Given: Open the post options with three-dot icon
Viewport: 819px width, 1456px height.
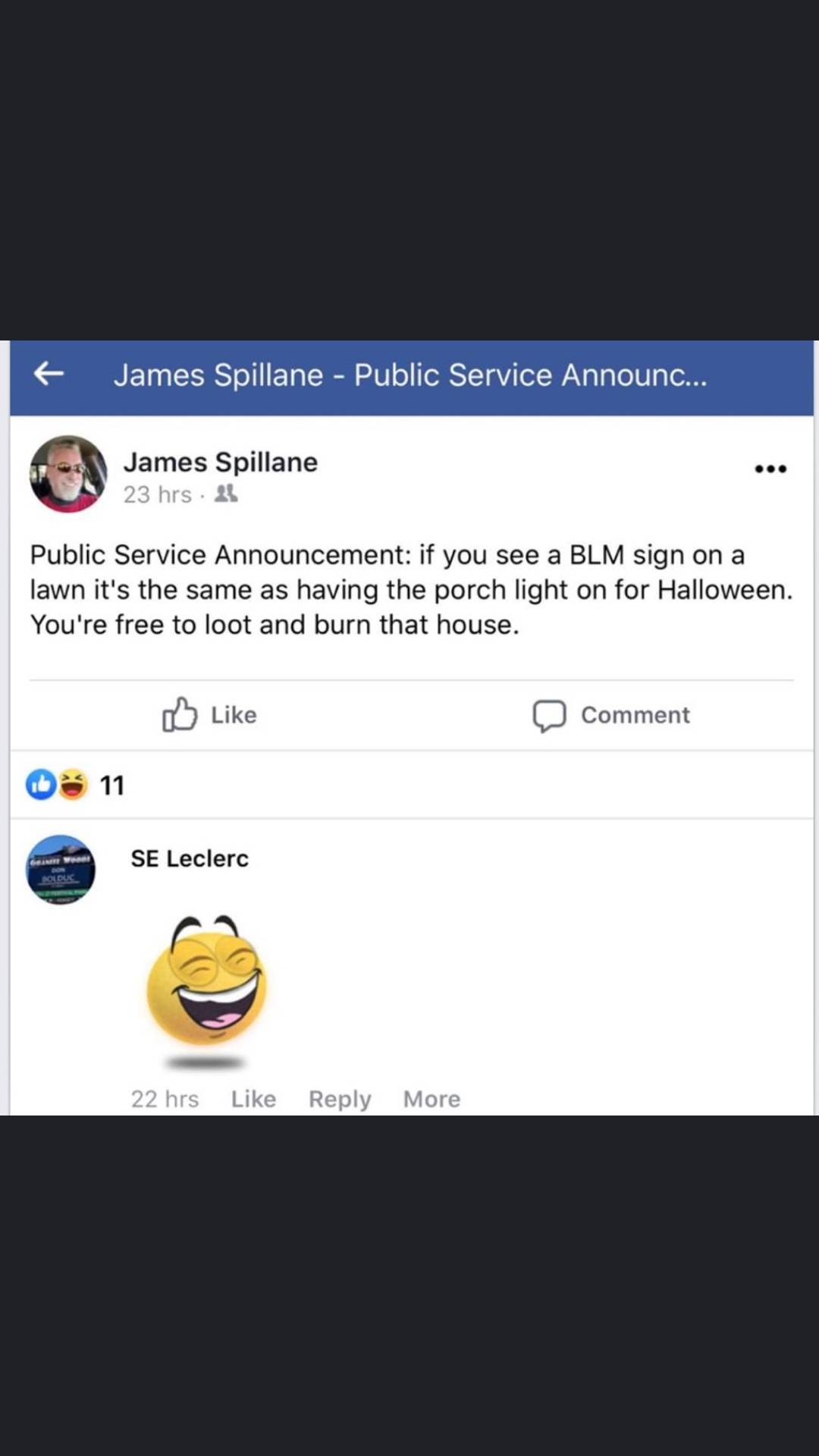Looking at the screenshot, I should pyautogui.click(x=770, y=469).
